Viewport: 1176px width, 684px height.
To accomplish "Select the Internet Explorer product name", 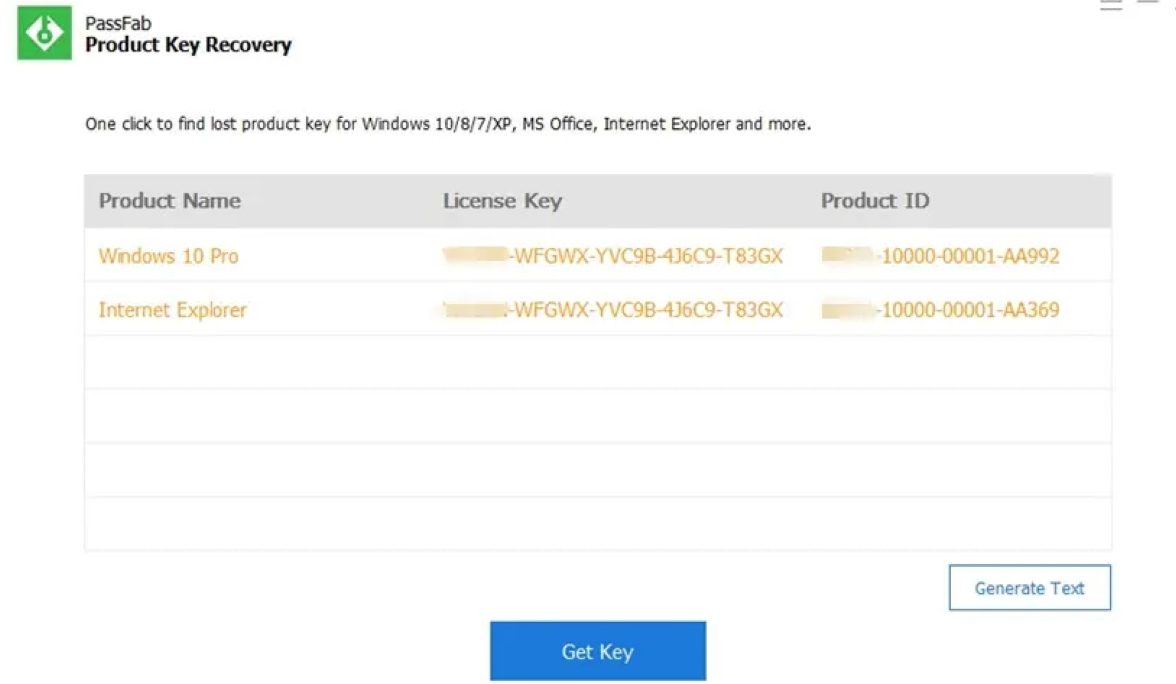I will 172,310.
